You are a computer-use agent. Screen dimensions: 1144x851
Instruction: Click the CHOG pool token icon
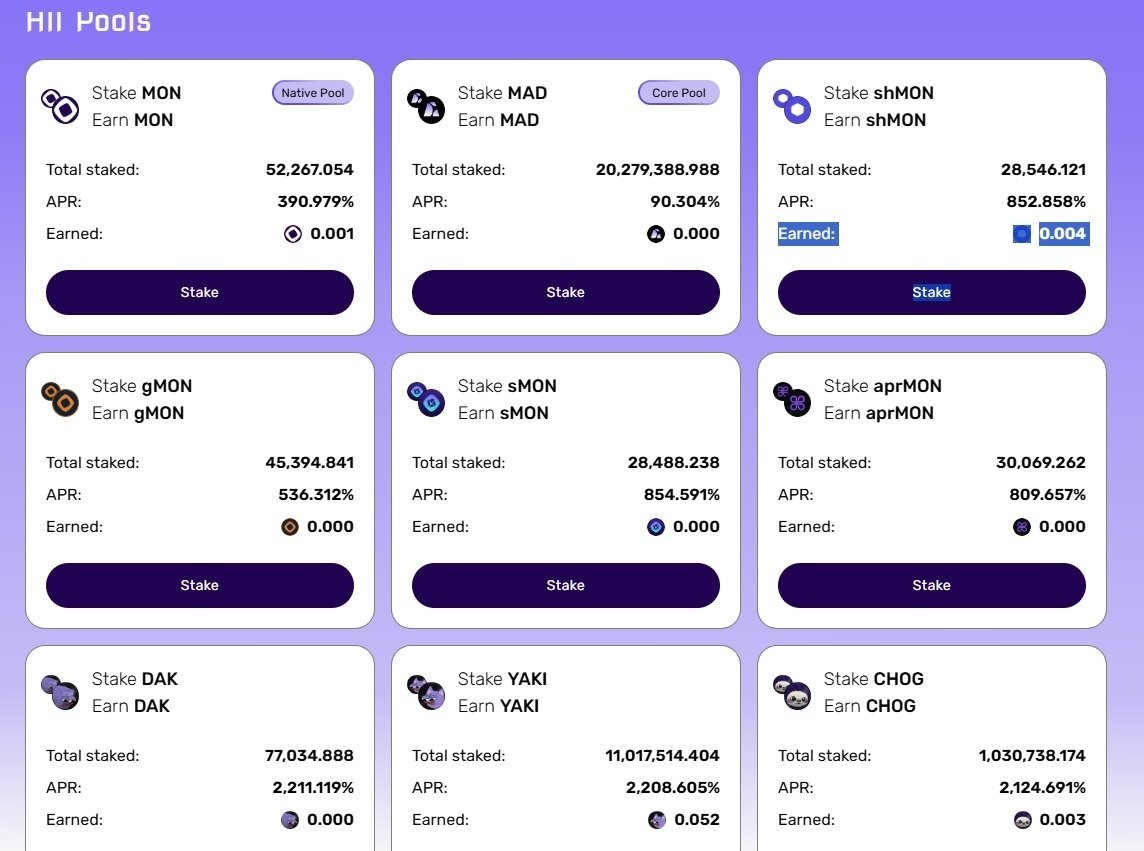pyautogui.click(x=792, y=692)
